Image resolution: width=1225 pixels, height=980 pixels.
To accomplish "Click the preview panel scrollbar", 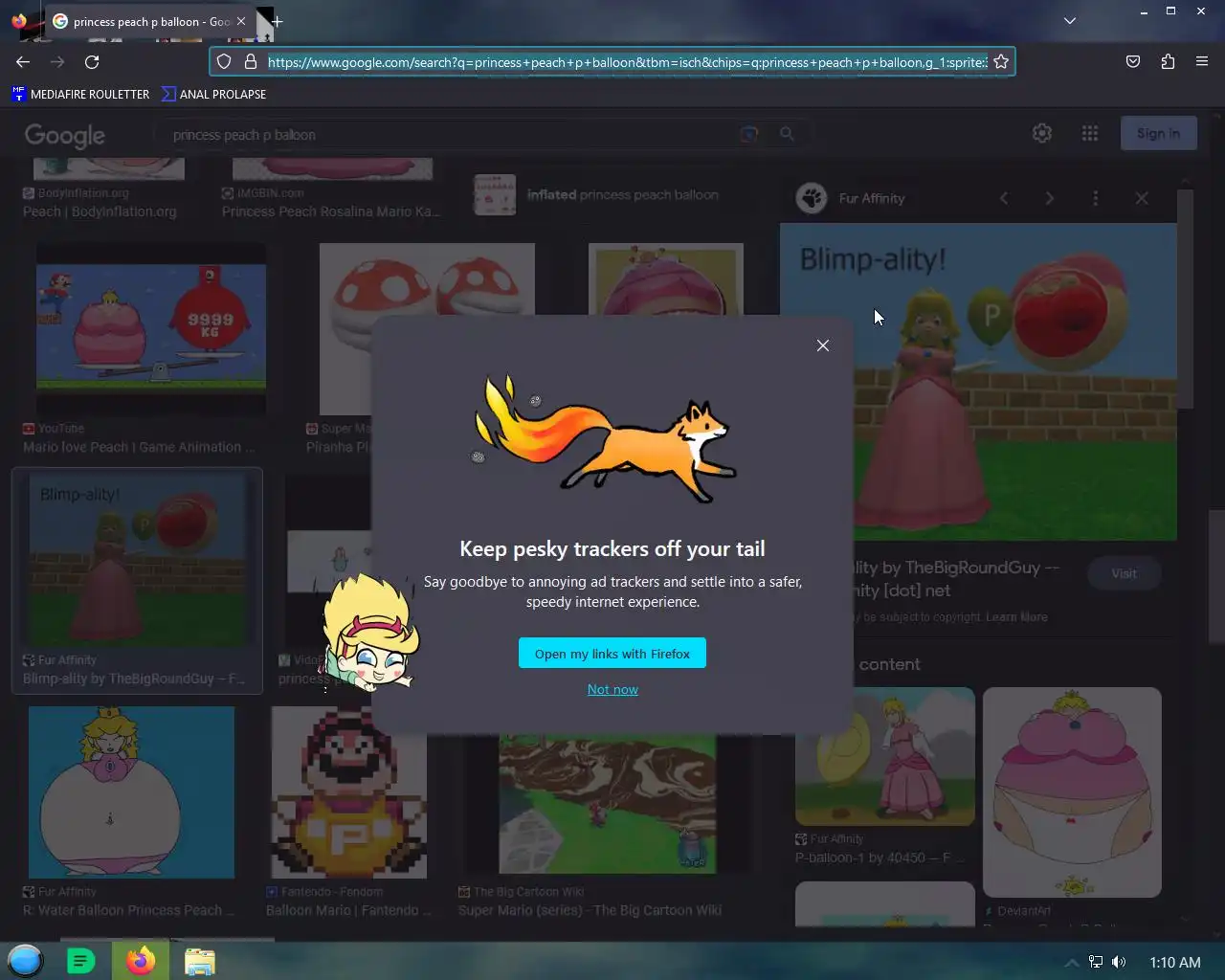I will click(x=1186, y=299).
